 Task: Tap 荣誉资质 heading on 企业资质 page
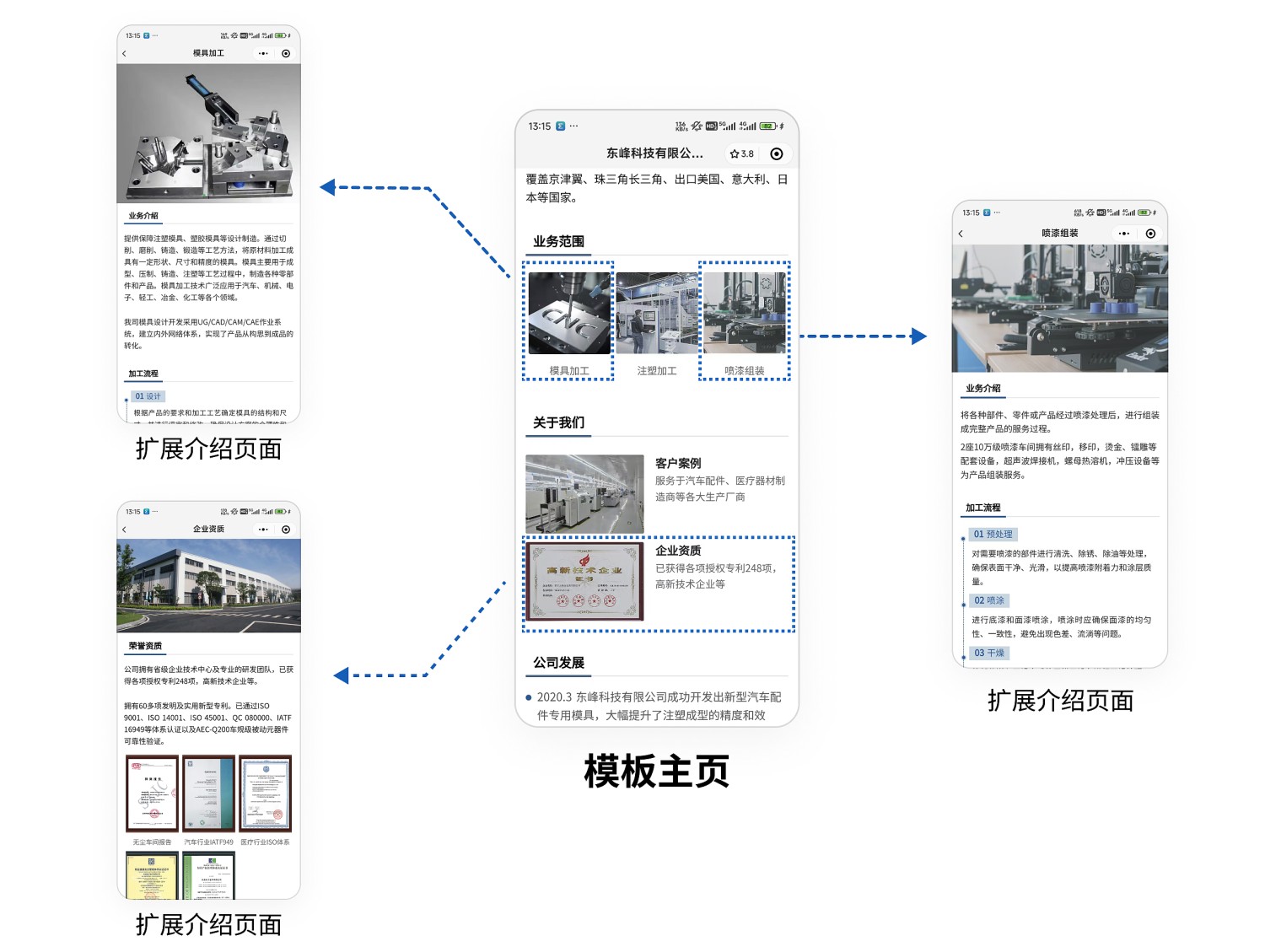(145, 646)
